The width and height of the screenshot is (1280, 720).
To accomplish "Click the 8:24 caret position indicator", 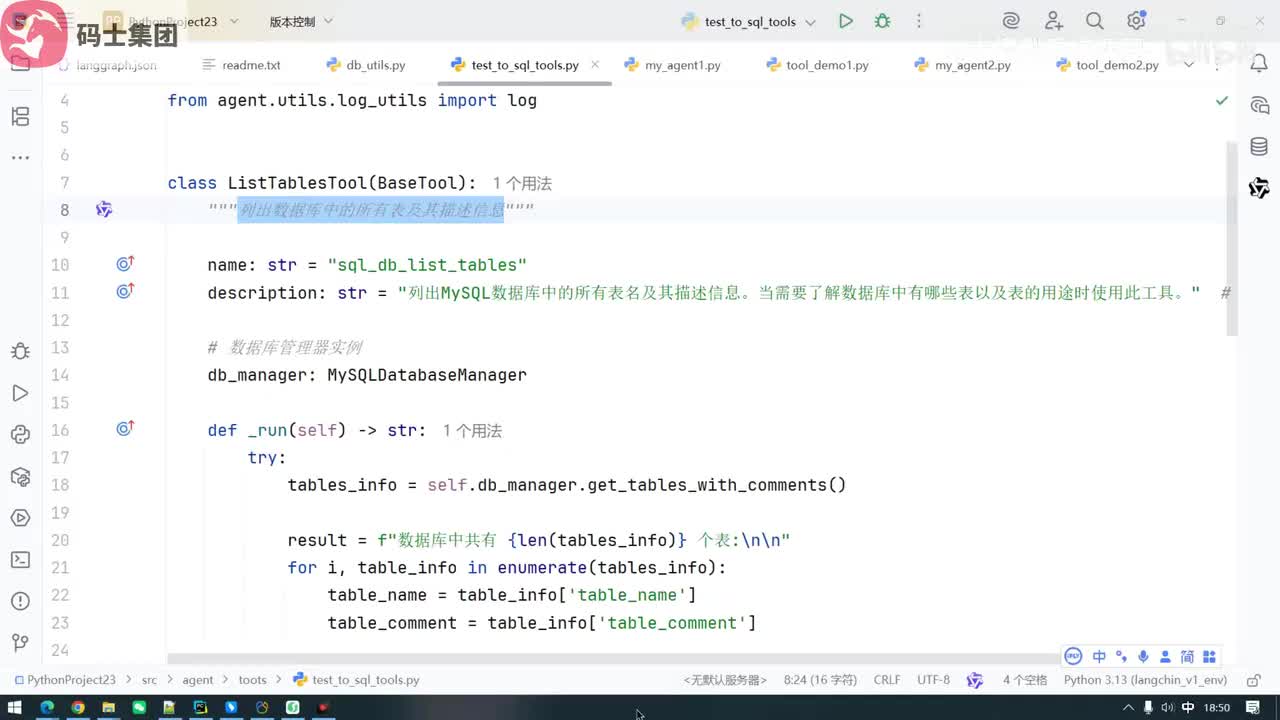I will click(819, 680).
